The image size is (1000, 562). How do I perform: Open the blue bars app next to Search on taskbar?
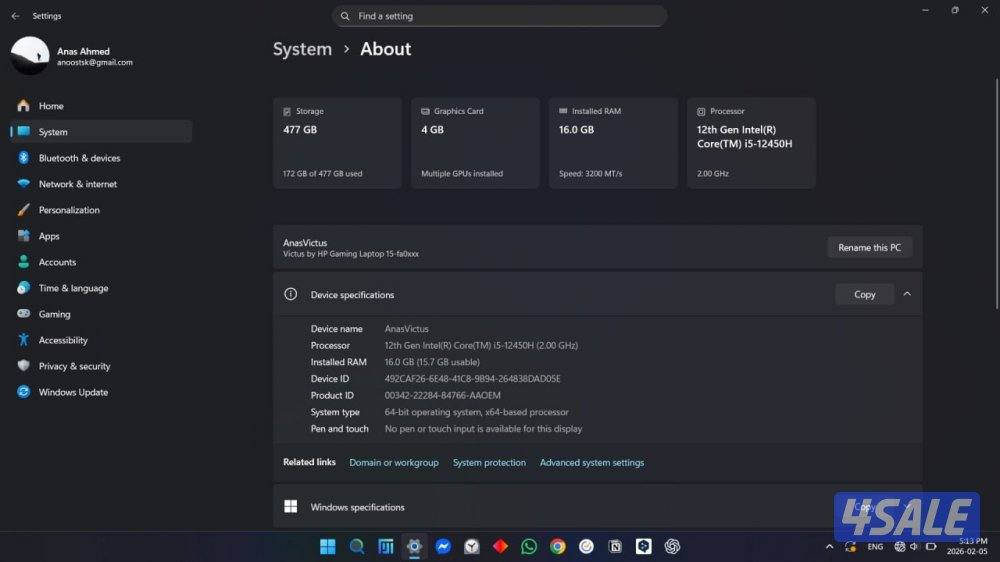(386, 546)
